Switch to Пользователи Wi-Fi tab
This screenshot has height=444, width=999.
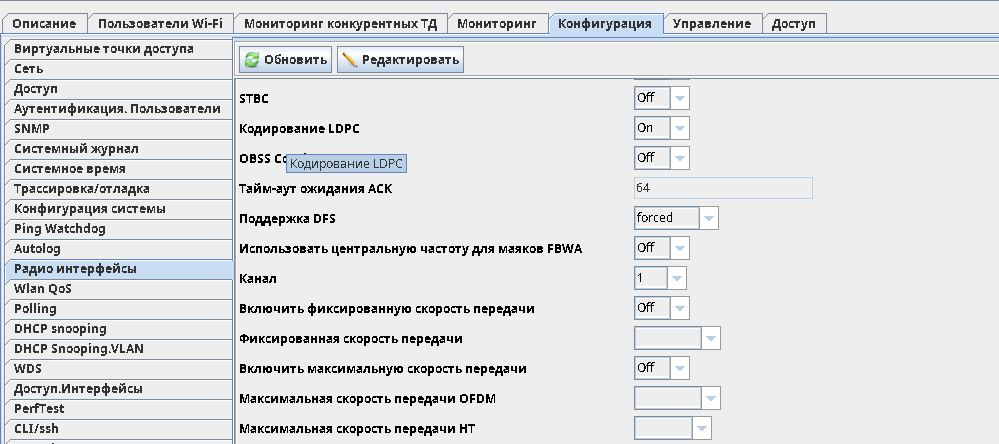[x=161, y=23]
